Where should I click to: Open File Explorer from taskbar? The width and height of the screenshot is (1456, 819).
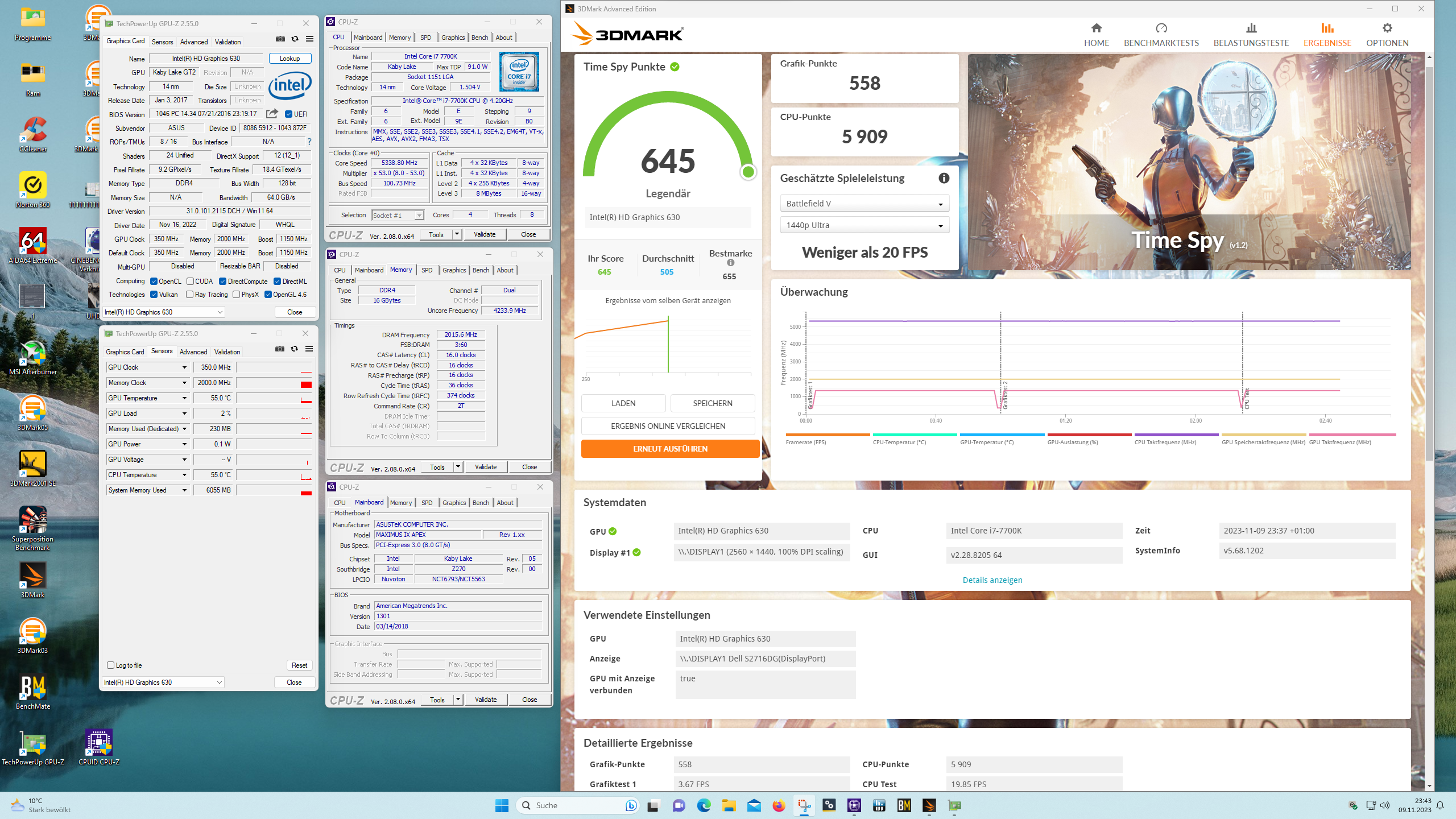pos(729,805)
